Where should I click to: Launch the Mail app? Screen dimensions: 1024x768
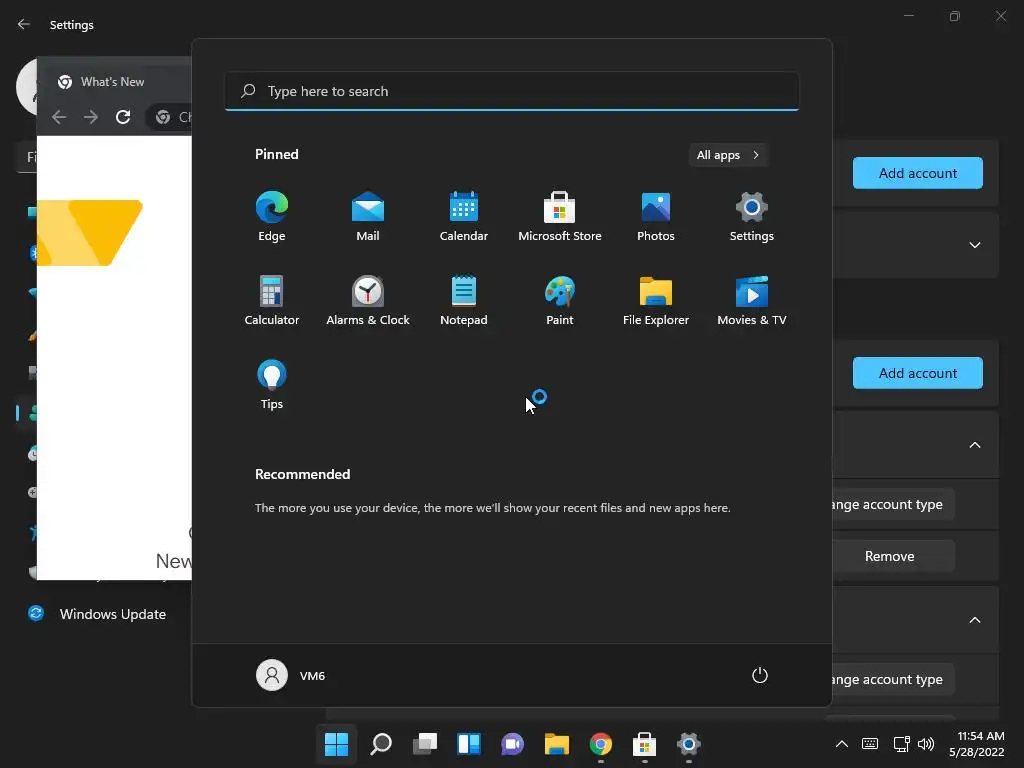[x=368, y=216]
